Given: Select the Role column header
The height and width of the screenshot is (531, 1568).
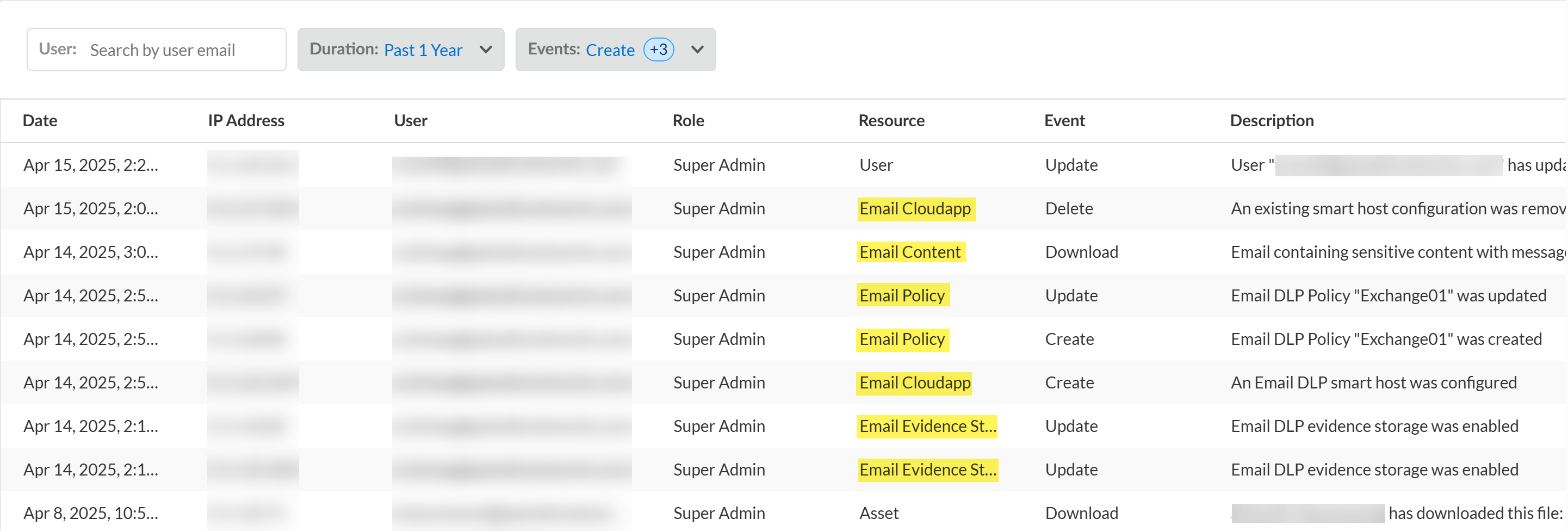Looking at the screenshot, I should click(688, 121).
